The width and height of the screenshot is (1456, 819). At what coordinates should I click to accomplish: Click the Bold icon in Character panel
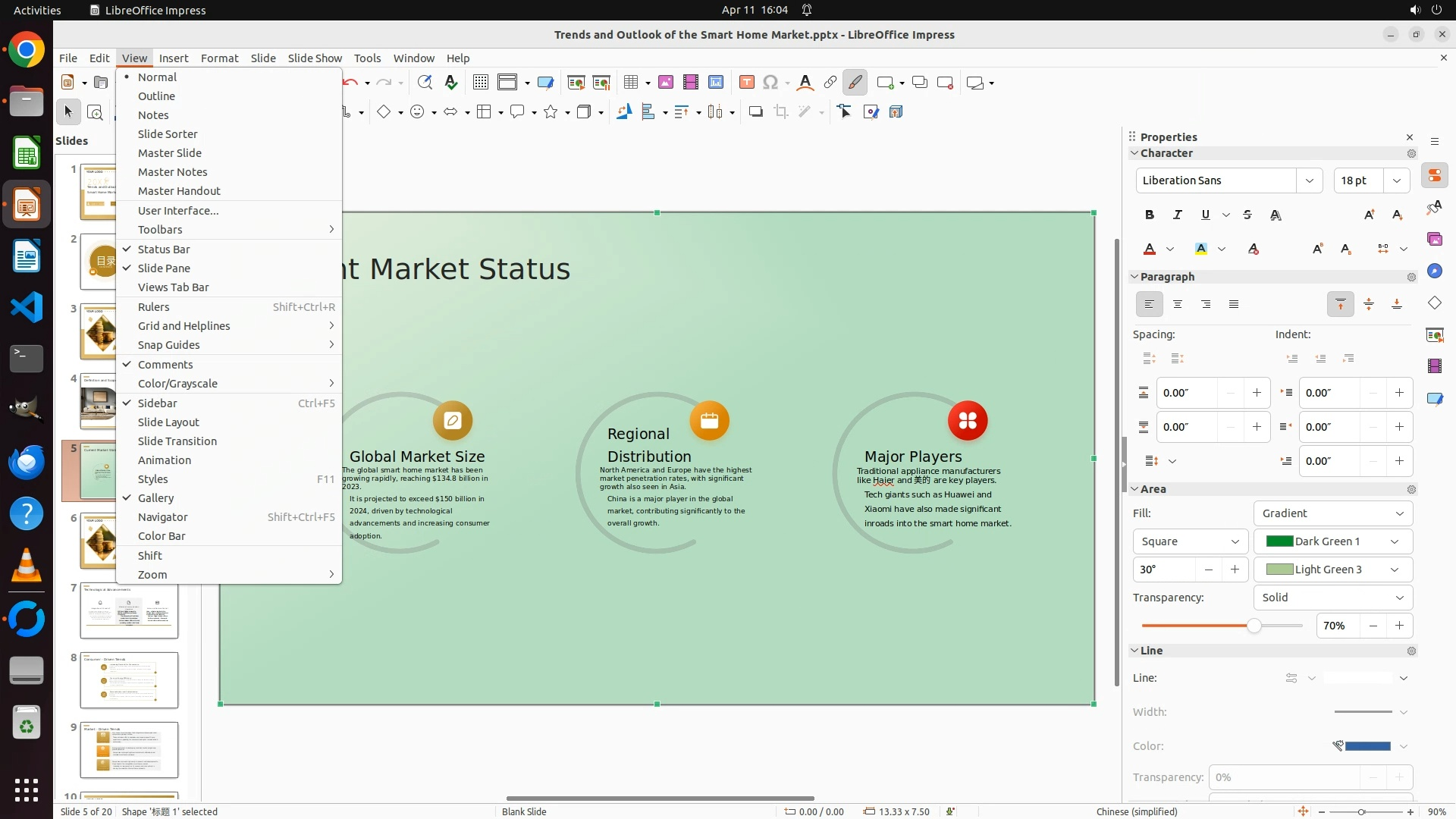[1150, 215]
